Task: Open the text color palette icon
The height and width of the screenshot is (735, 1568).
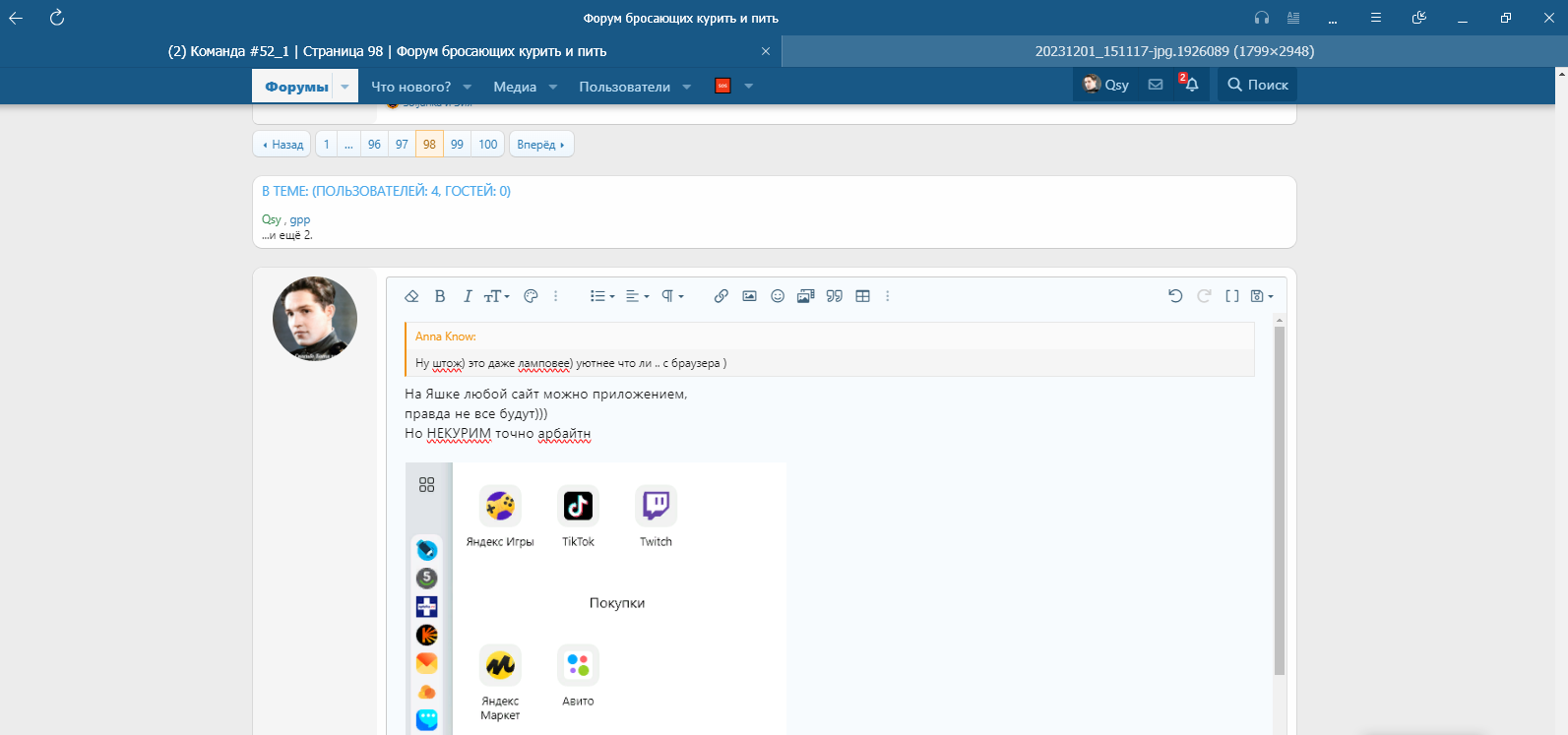Action: coord(531,296)
